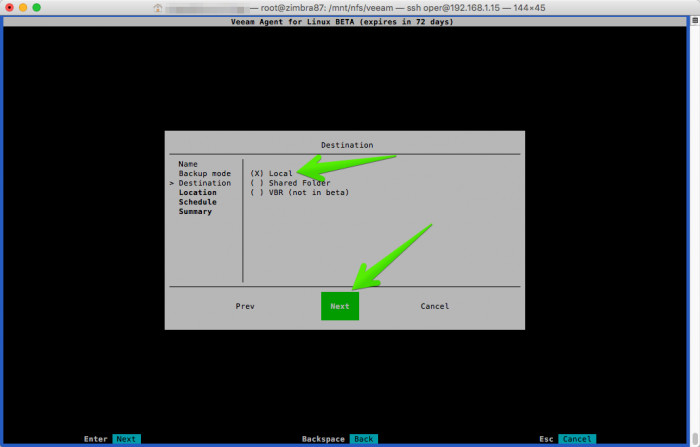Click the home folder icon in title bar

pos(158,8)
